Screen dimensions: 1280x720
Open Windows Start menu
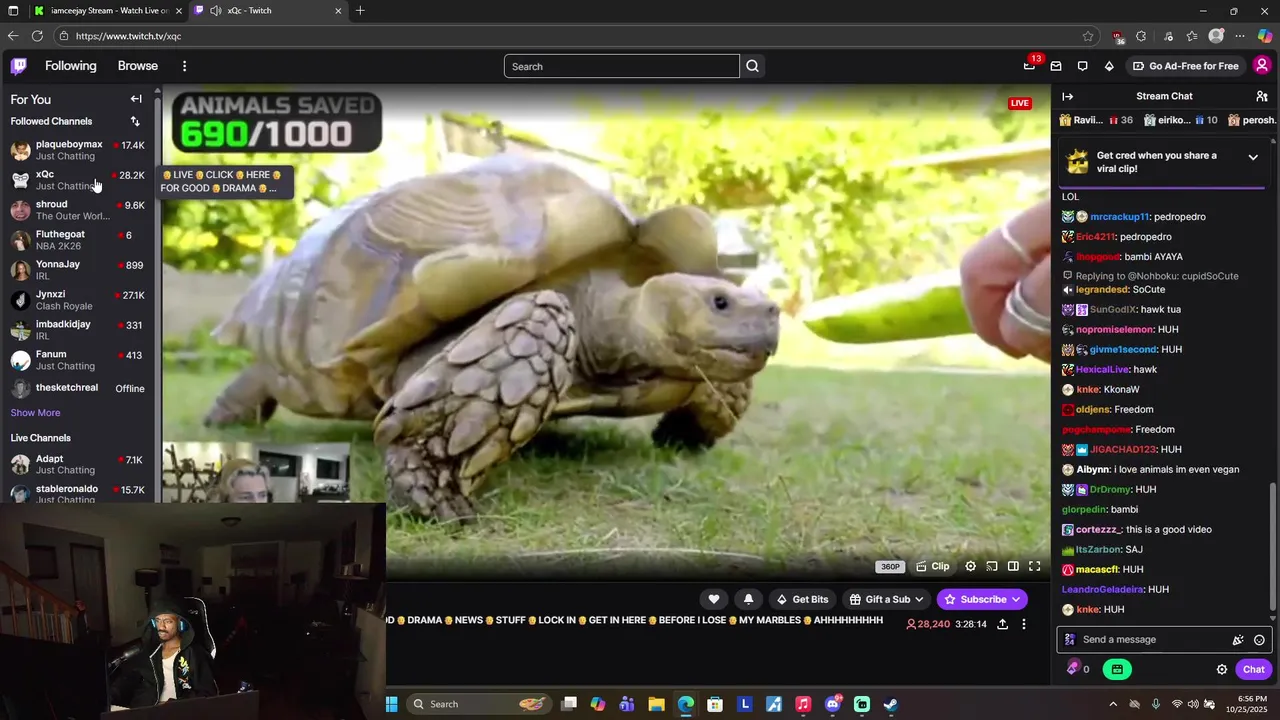[x=392, y=704]
